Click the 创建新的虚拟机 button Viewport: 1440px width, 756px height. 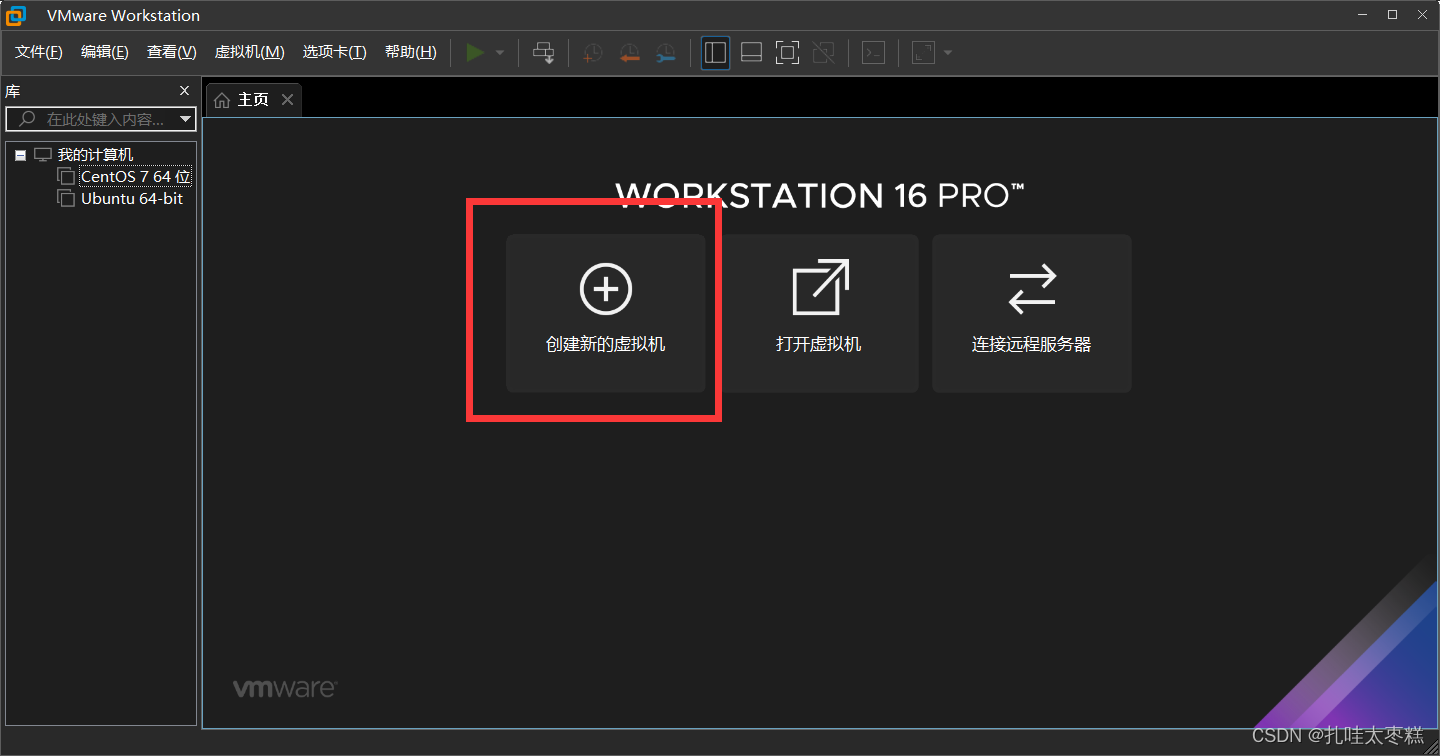606,313
